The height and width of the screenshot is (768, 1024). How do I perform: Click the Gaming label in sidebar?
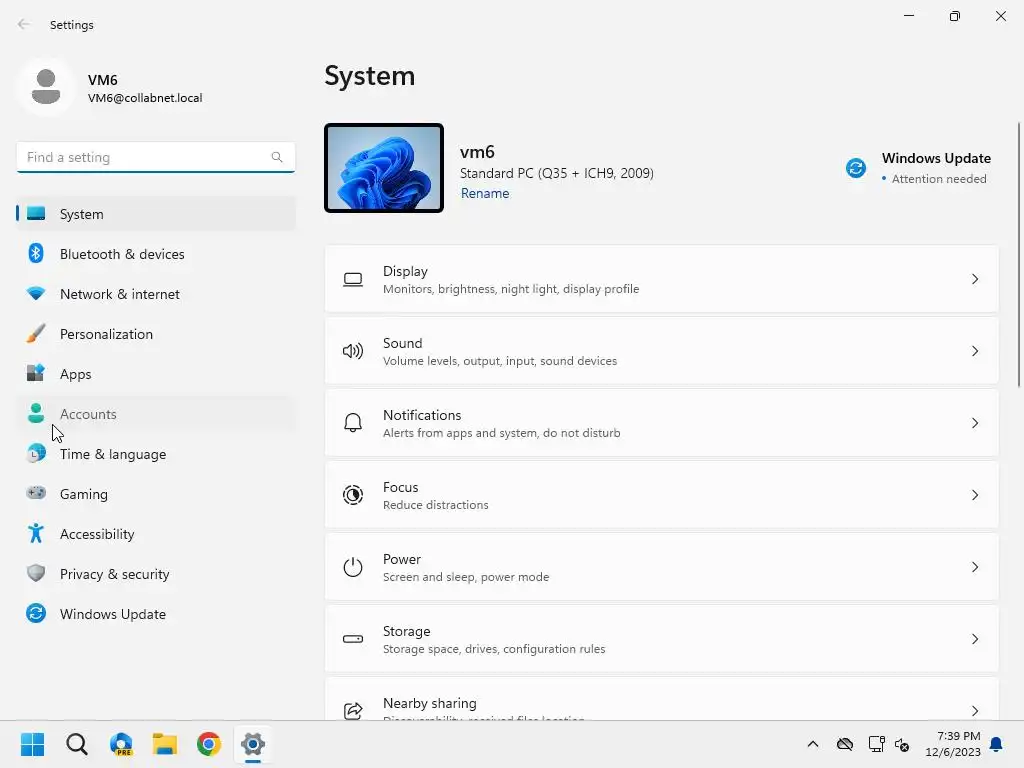(x=84, y=494)
